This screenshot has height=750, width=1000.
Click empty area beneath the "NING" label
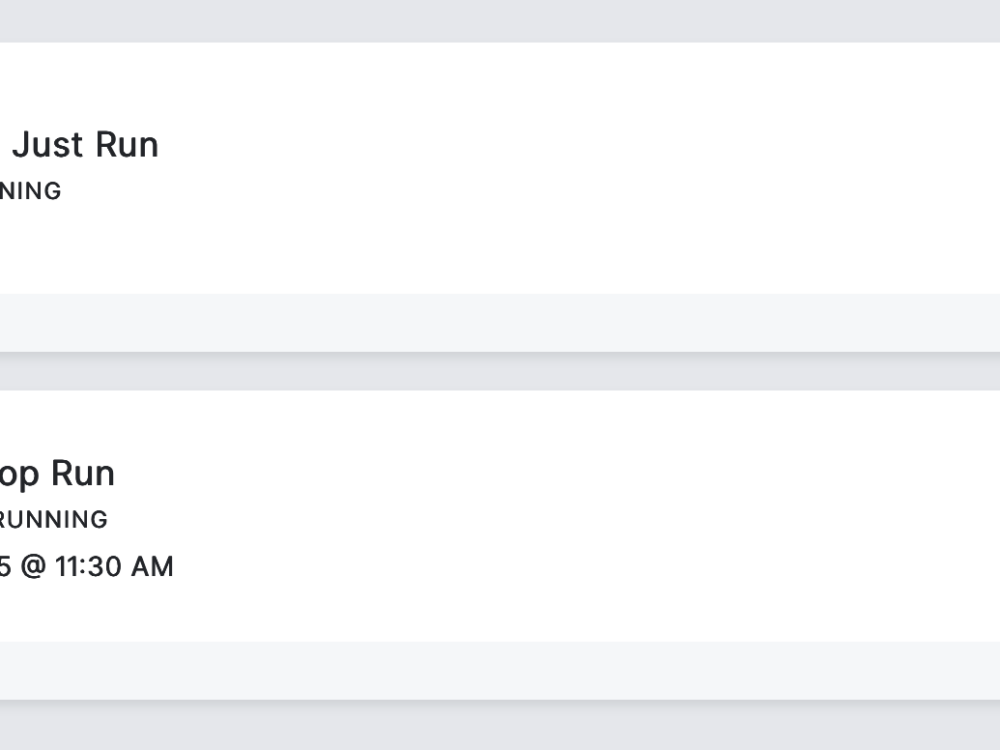coord(30,245)
